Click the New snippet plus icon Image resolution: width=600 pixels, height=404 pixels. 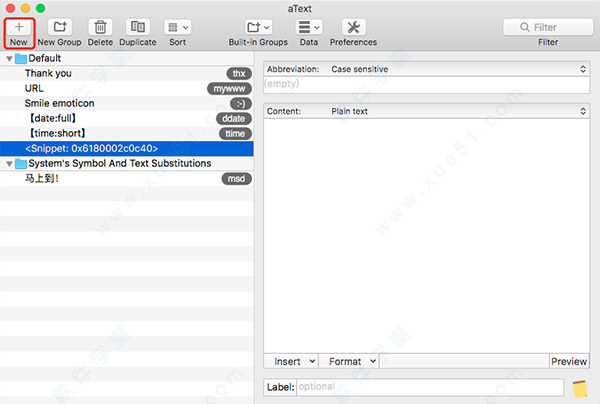19,27
